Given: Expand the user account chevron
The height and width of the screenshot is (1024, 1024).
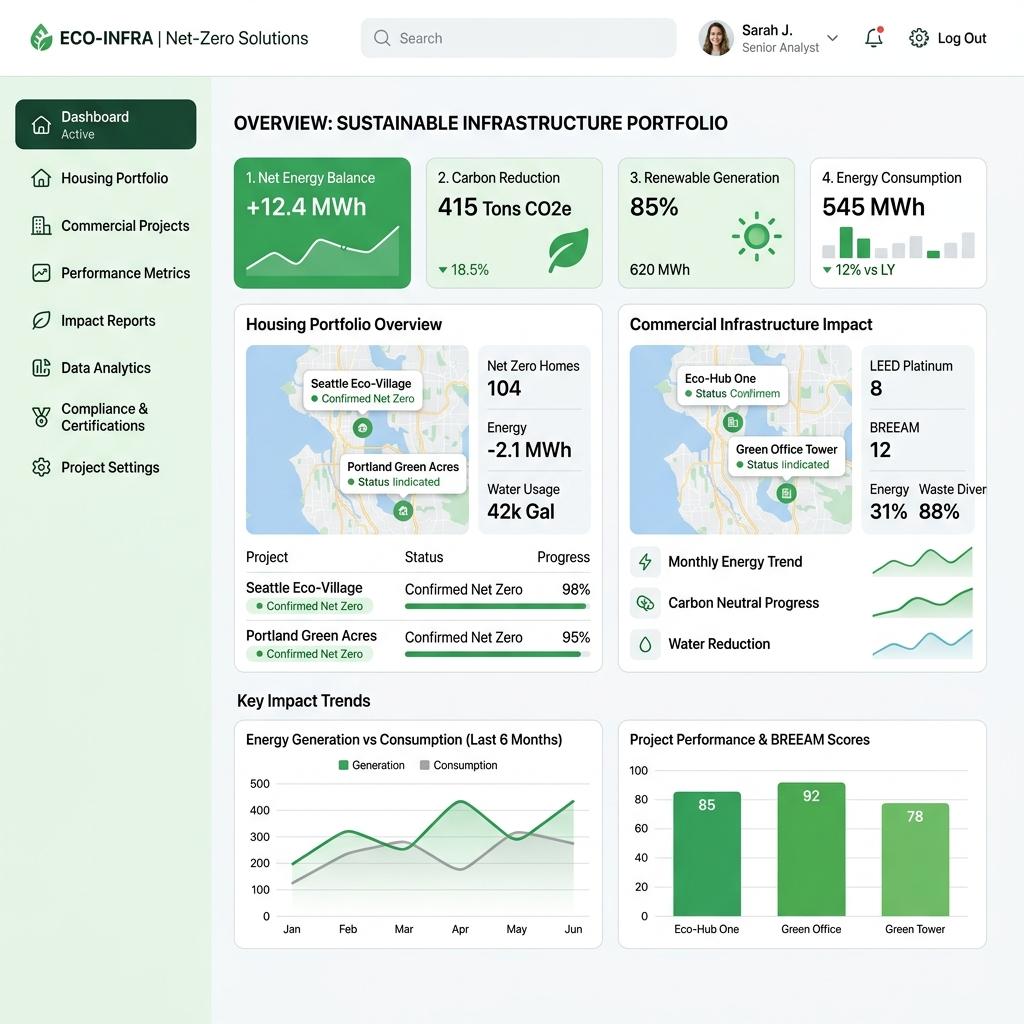Looking at the screenshot, I should pyautogui.click(x=833, y=38).
